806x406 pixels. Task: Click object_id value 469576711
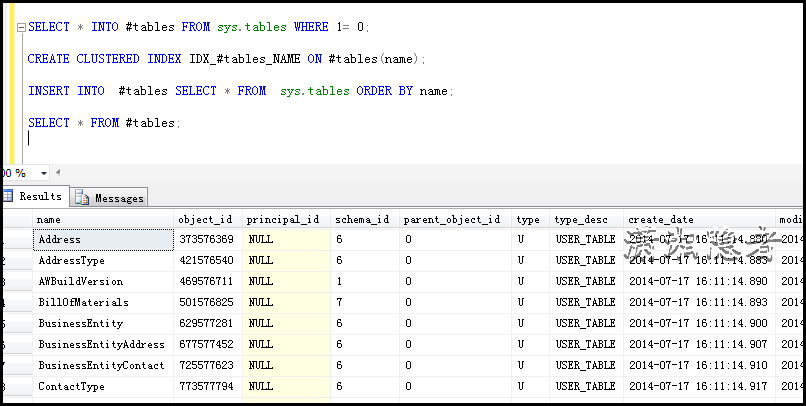207,281
